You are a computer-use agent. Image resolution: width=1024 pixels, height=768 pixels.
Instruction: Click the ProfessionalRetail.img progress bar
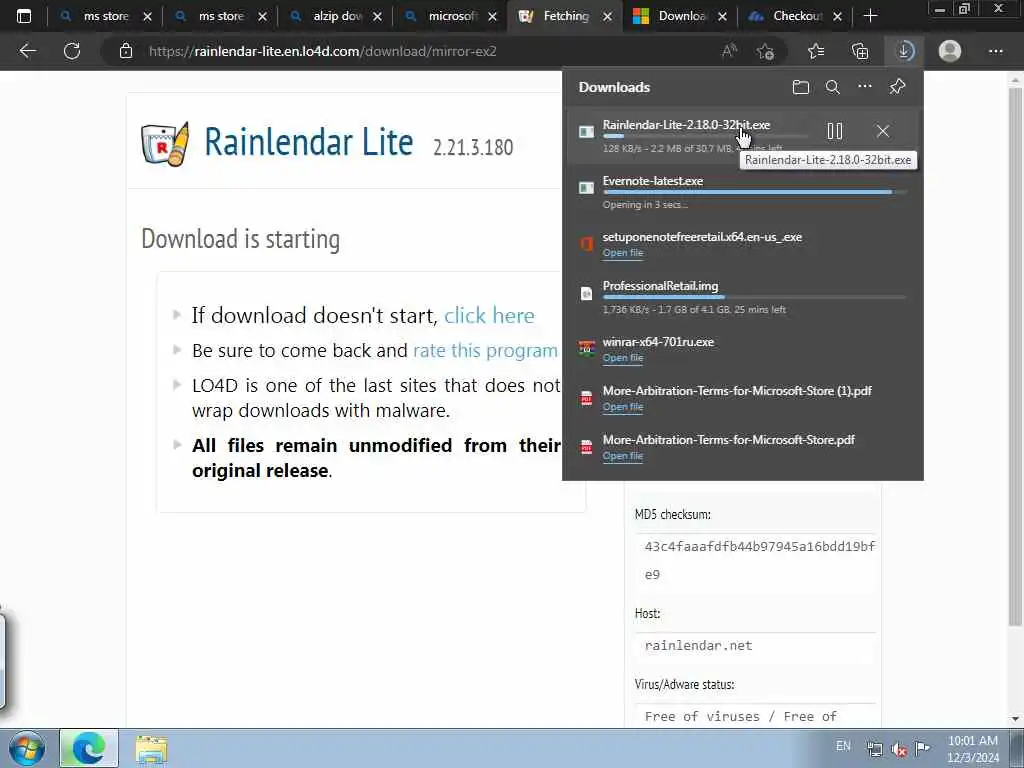click(754, 297)
